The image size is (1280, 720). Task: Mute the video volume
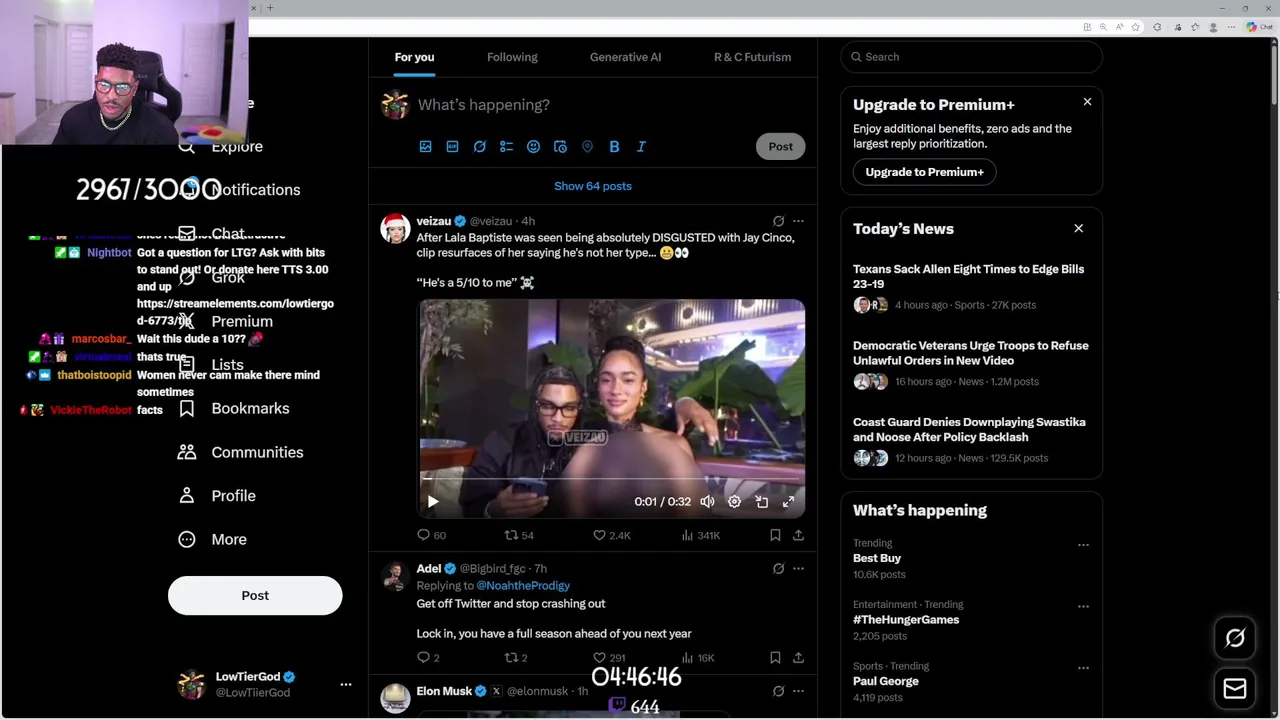pyautogui.click(x=707, y=502)
